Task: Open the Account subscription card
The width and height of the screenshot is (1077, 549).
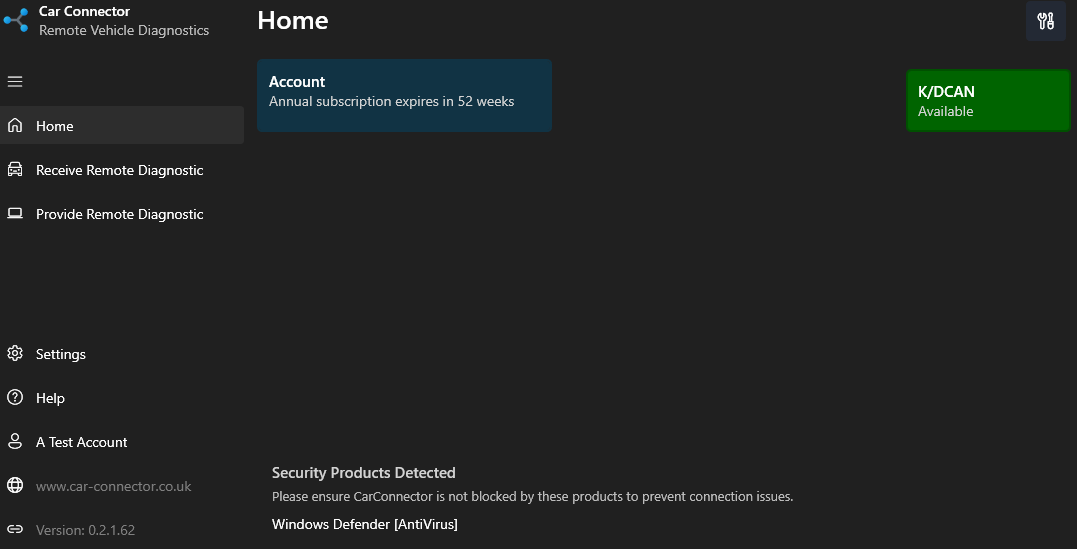Action: pos(404,95)
